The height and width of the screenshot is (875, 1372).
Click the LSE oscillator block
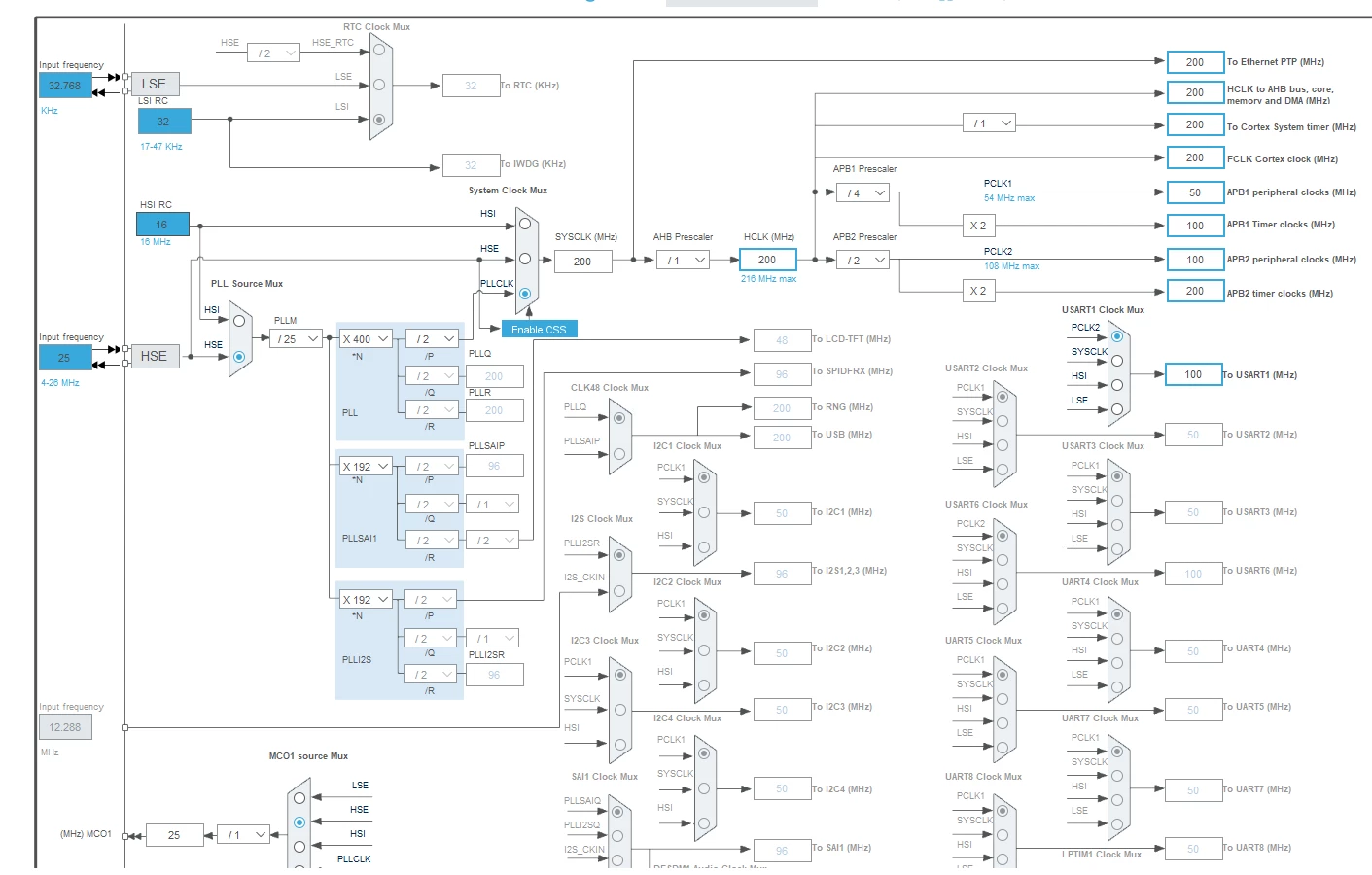coord(154,84)
